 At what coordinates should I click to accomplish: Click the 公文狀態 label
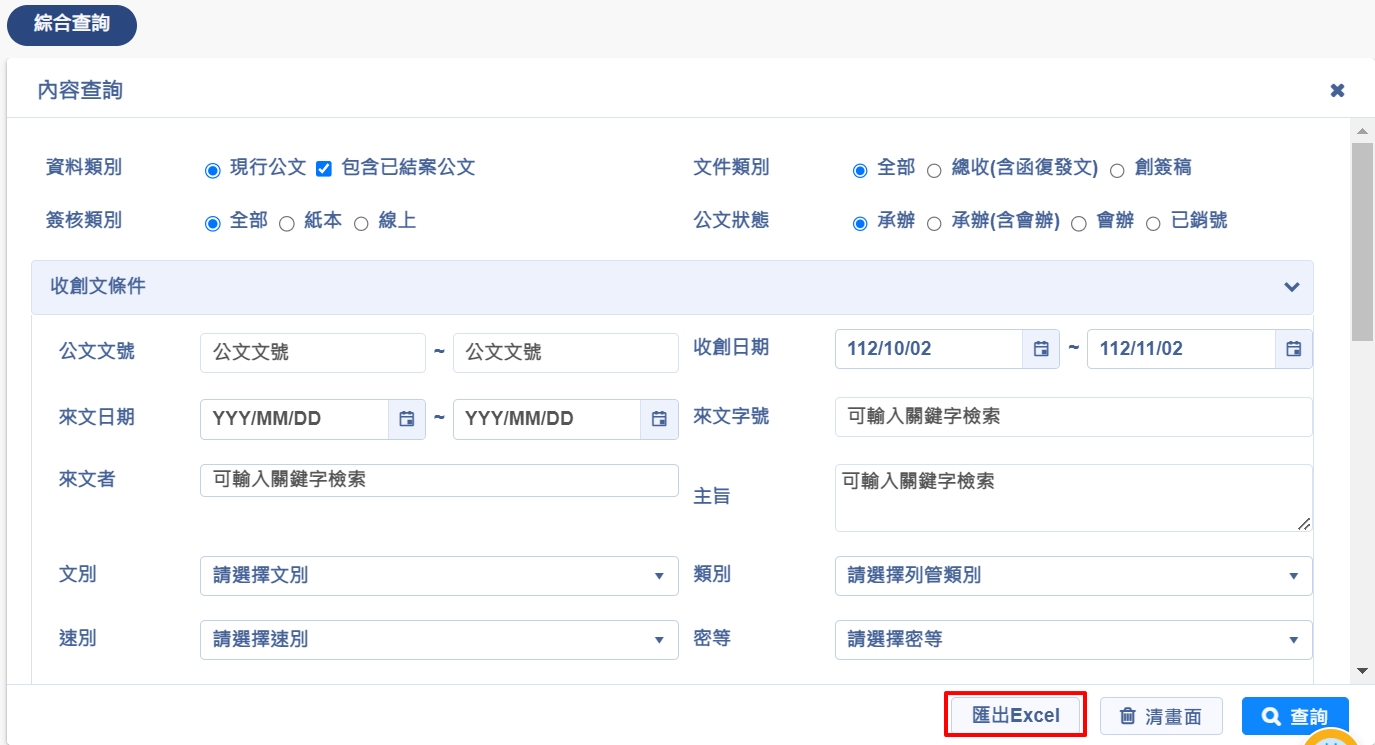point(732,221)
